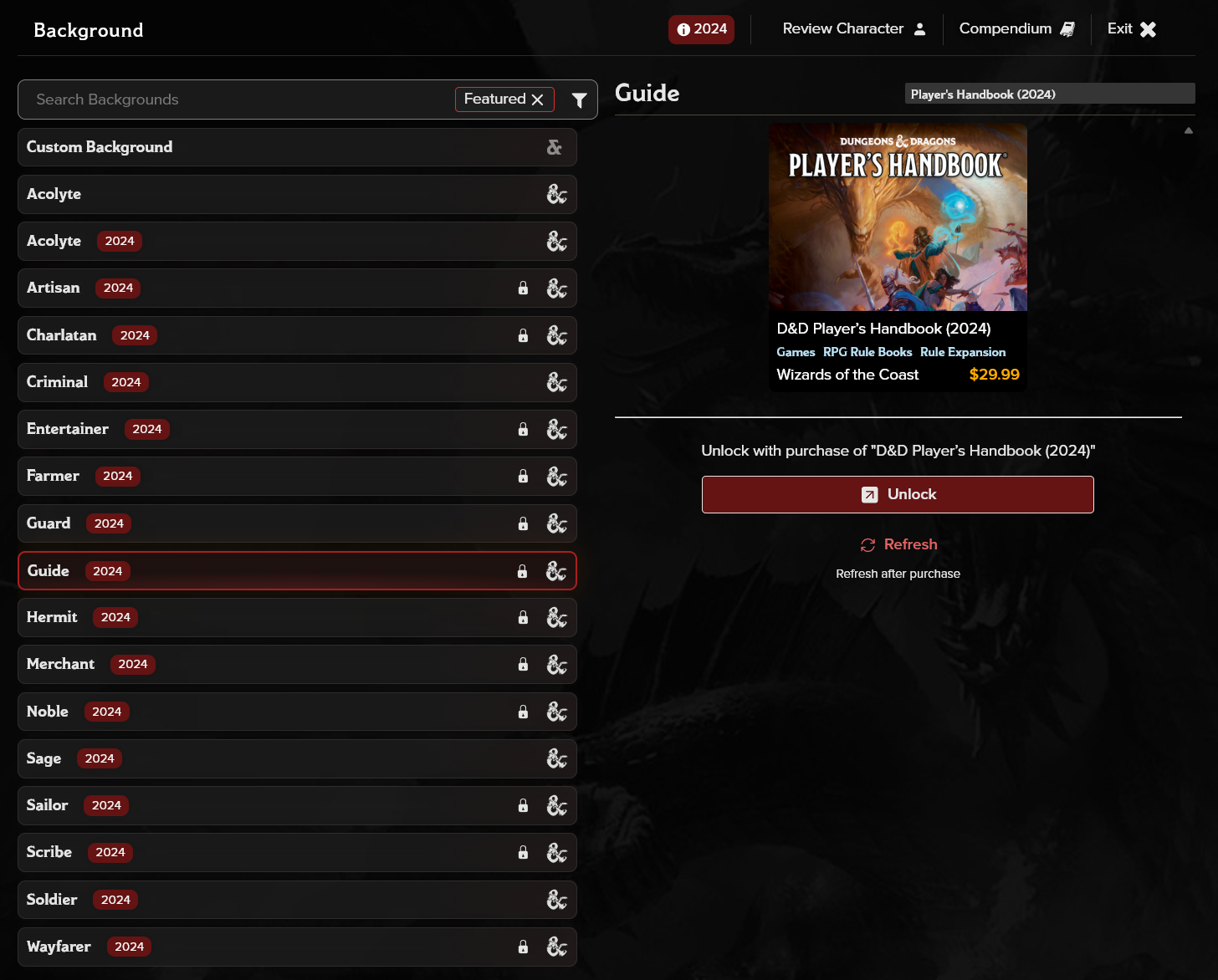Choose the Charlatan background
This screenshot has width=1218, height=980.
(297, 335)
